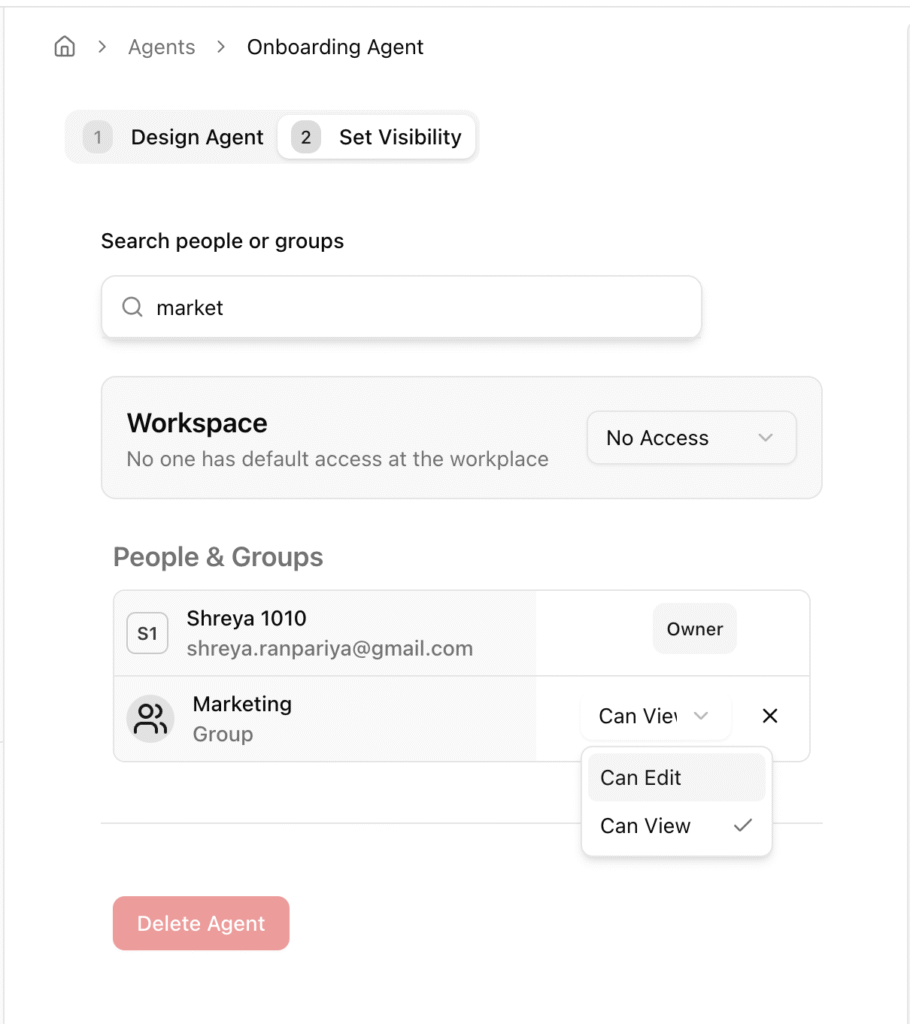Click the Delete Agent button
910x1024 pixels.
click(201, 923)
